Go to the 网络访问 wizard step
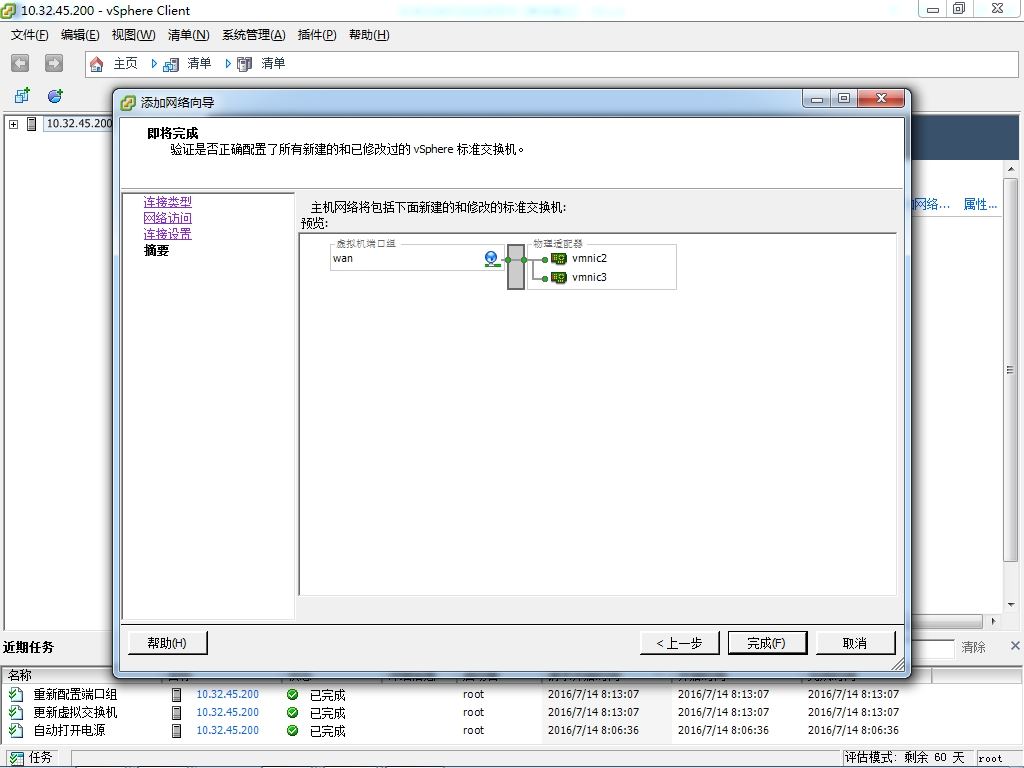 [x=168, y=218]
